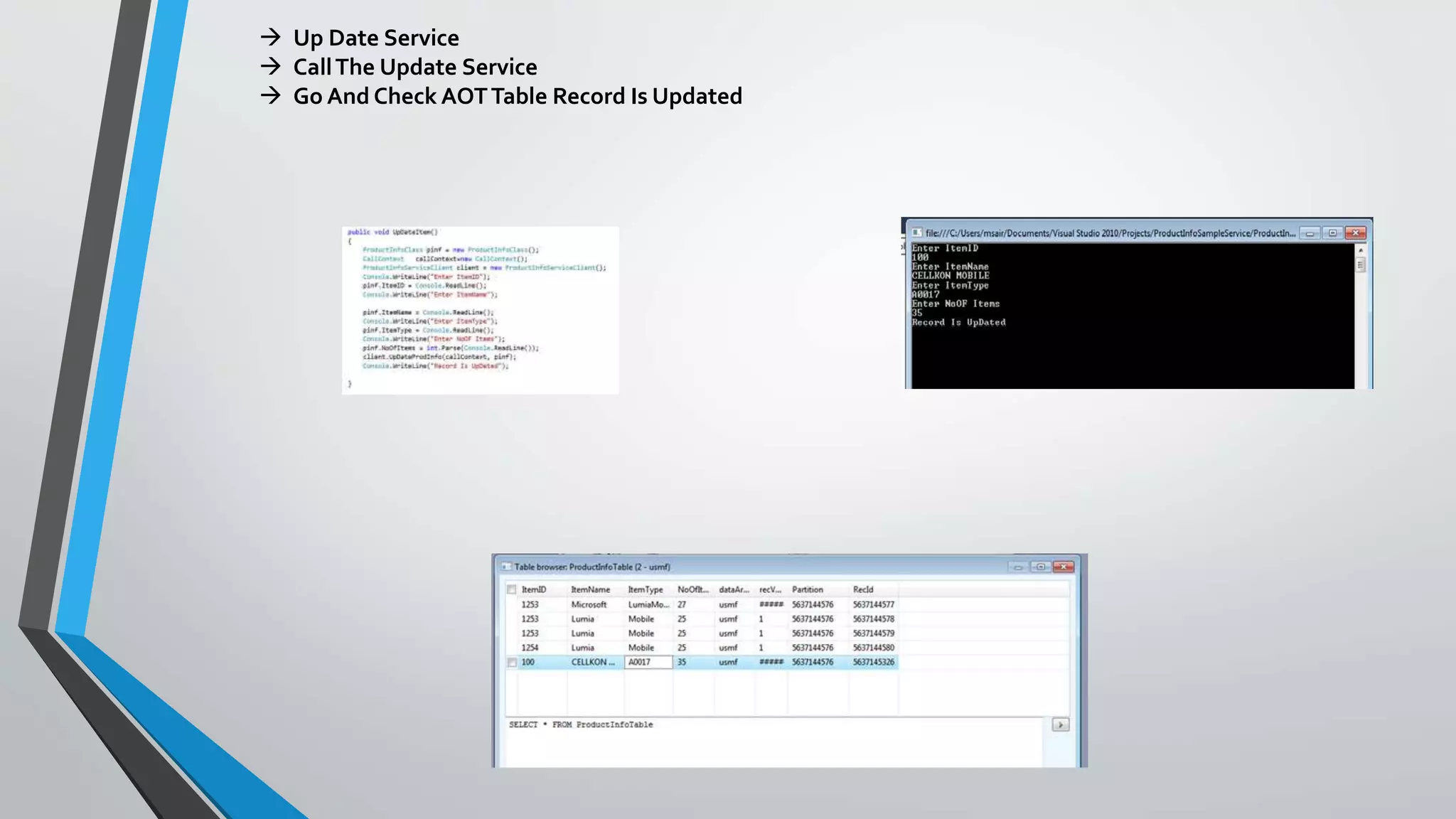Screen dimensions: 1456x819
Task: Select RecId cell 5637144577
Action: click(874, 604)
